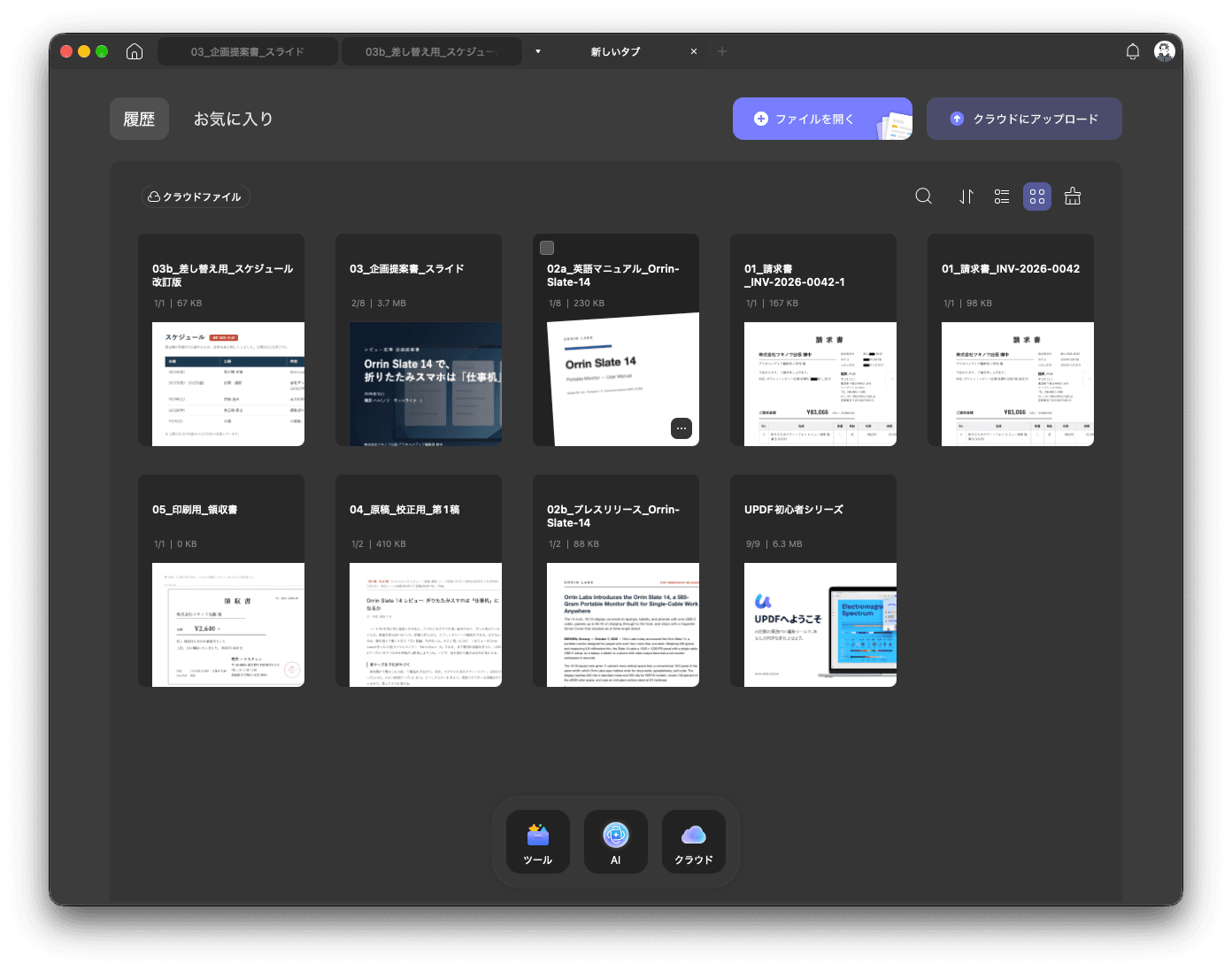Click the ファイルを開く button
Screen dimensions: 1232x971
click(x=822, y=119)
